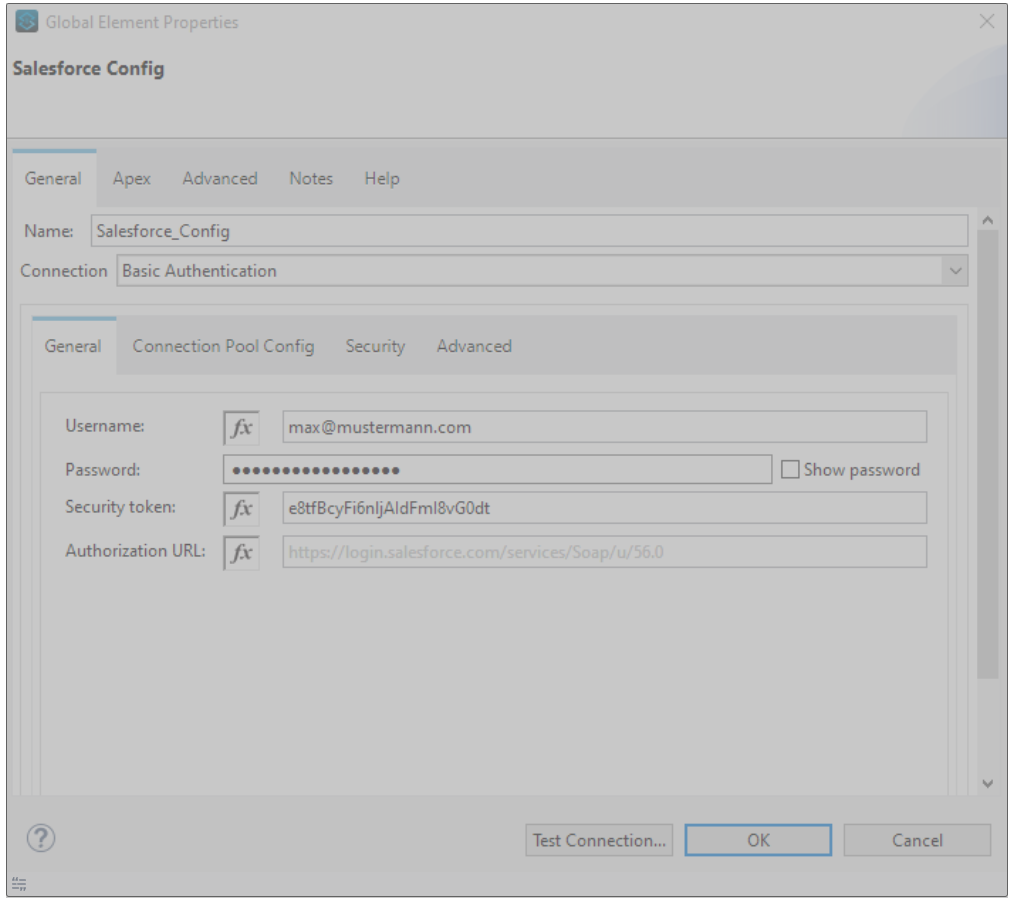Screen dimensions: 1013x902
Task: Select the Notes tab
Action: coord(311,179)
